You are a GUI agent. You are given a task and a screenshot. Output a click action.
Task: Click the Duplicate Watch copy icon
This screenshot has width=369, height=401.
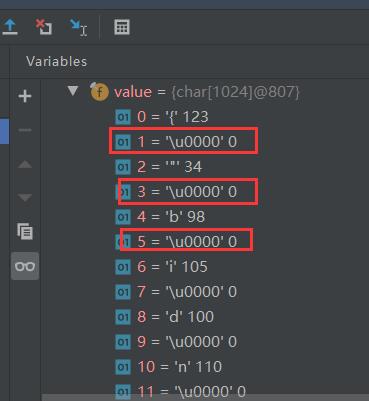pos(25,231)
